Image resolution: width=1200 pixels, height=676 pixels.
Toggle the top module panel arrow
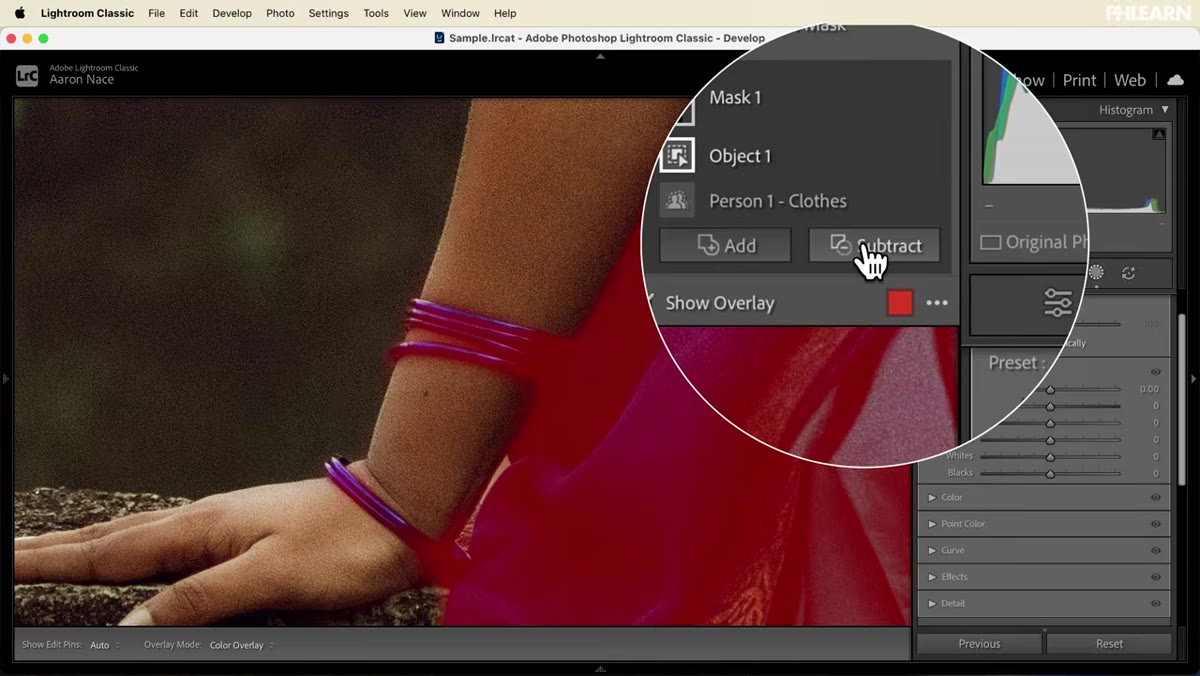(600, 57)
